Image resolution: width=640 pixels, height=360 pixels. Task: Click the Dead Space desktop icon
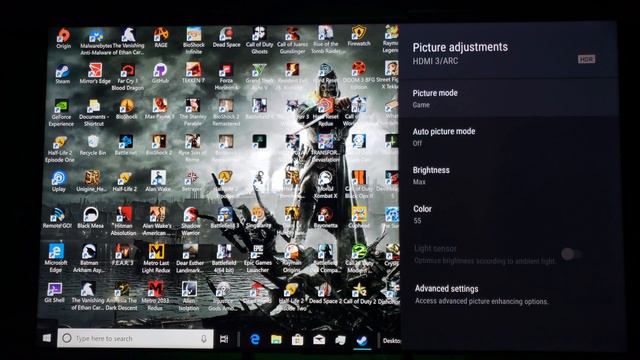(226, 38)
